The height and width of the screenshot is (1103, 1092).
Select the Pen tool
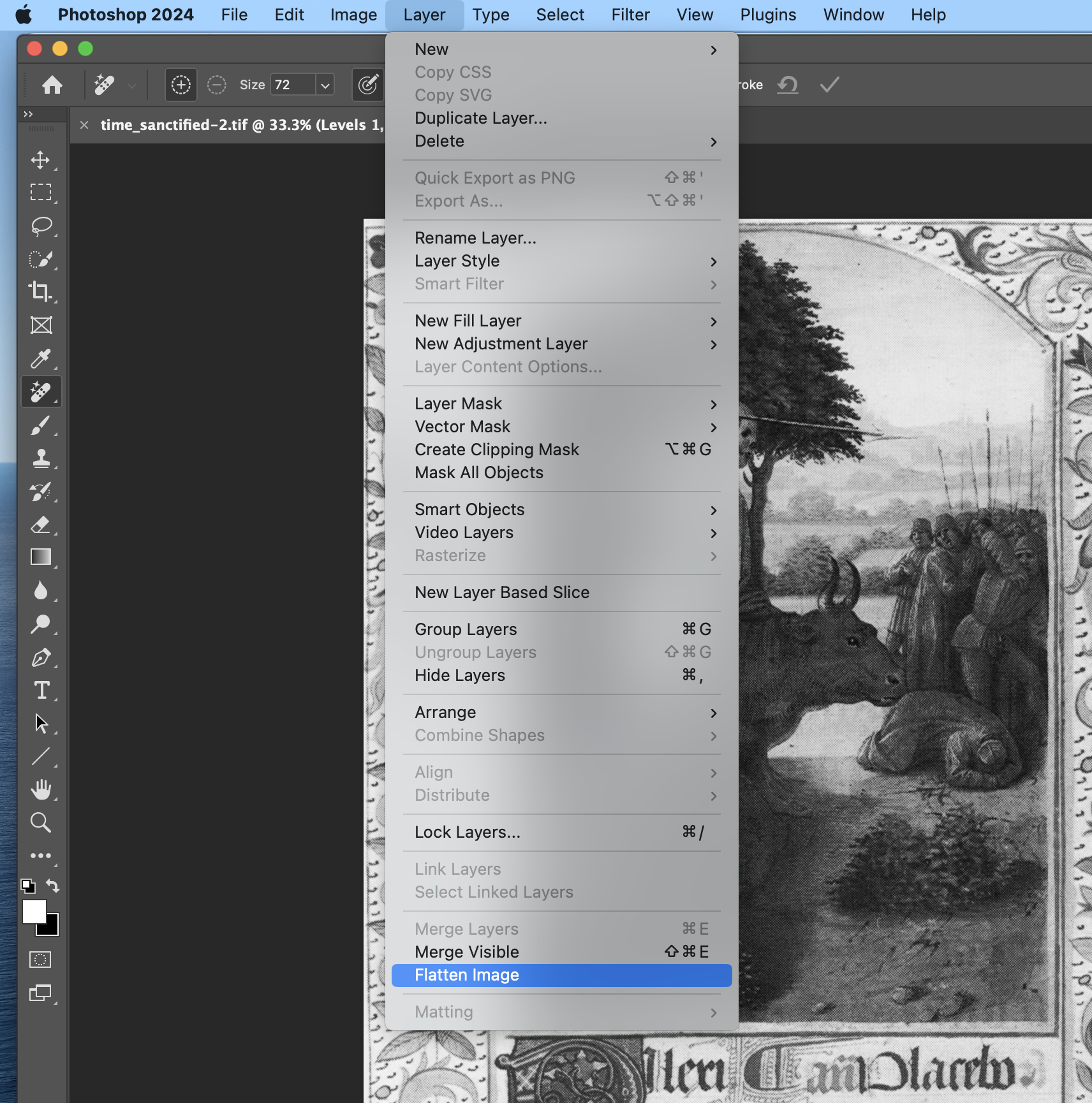41,657
